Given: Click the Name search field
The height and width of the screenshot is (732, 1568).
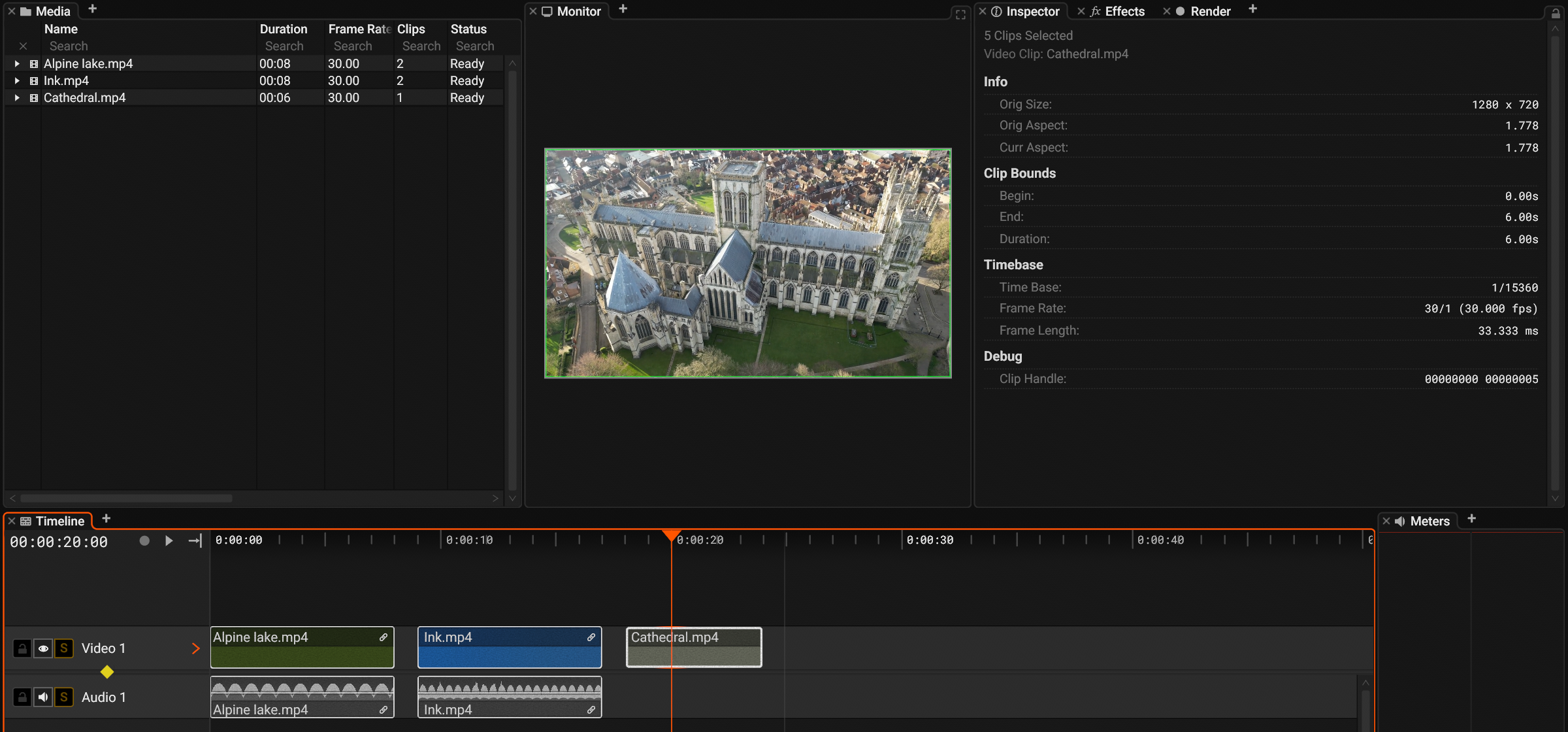Looking at the screenshot, I should point(150,46).
